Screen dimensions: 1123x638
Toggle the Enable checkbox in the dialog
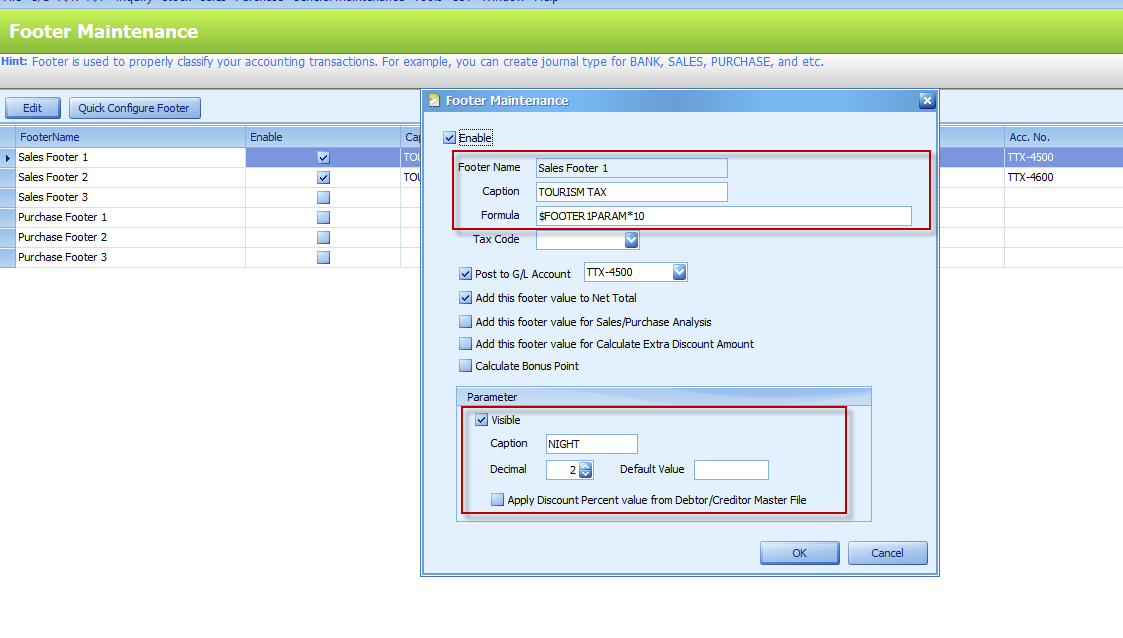450,138
